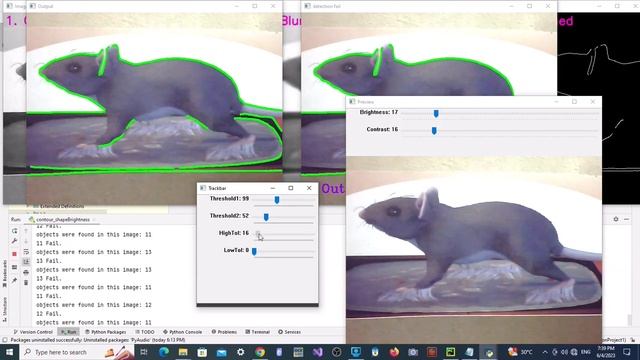This screenshot has height=360, width=640.
Task: Open Task View on the taskbar
Action: pyautogui.click(x=144, y=352)
